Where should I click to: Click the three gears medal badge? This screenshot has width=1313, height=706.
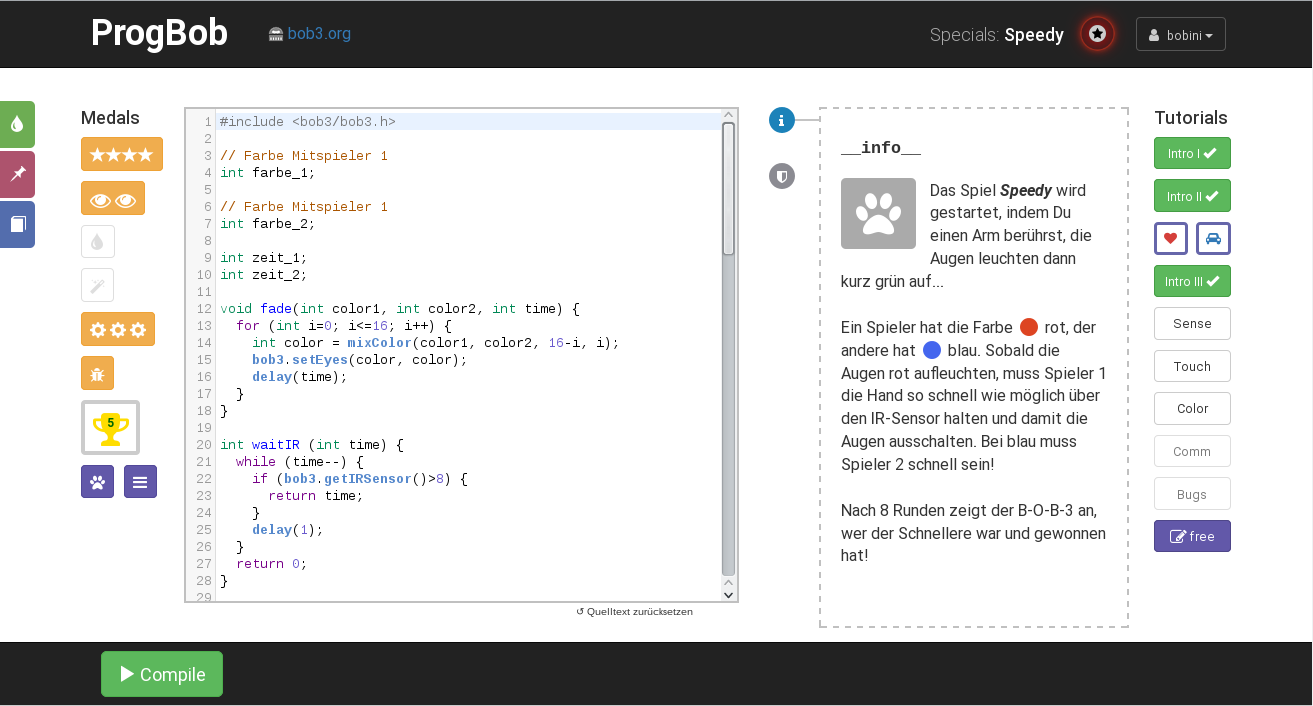click(x=118, y=329)
